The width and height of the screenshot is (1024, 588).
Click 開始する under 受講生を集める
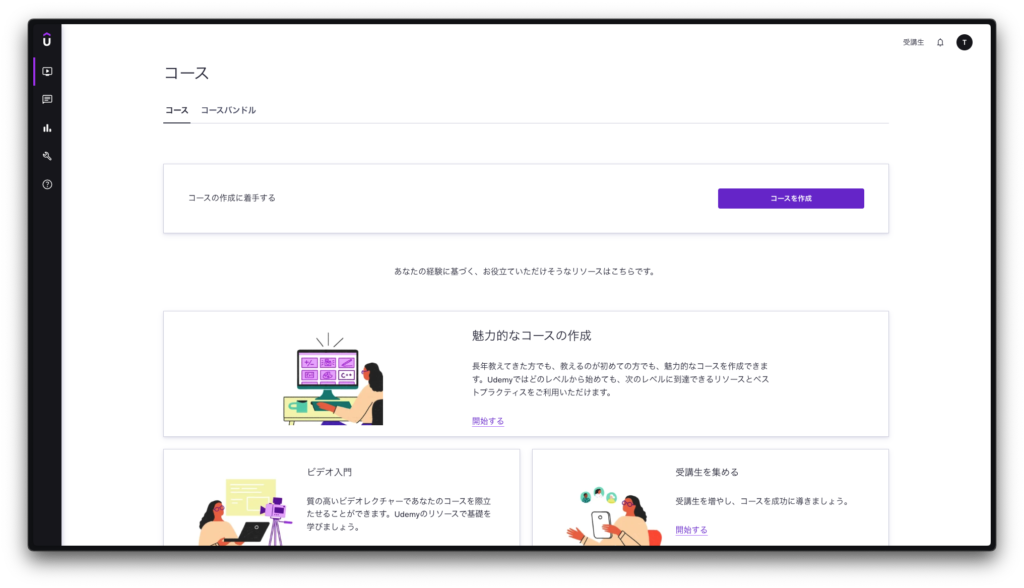(691, 530)
